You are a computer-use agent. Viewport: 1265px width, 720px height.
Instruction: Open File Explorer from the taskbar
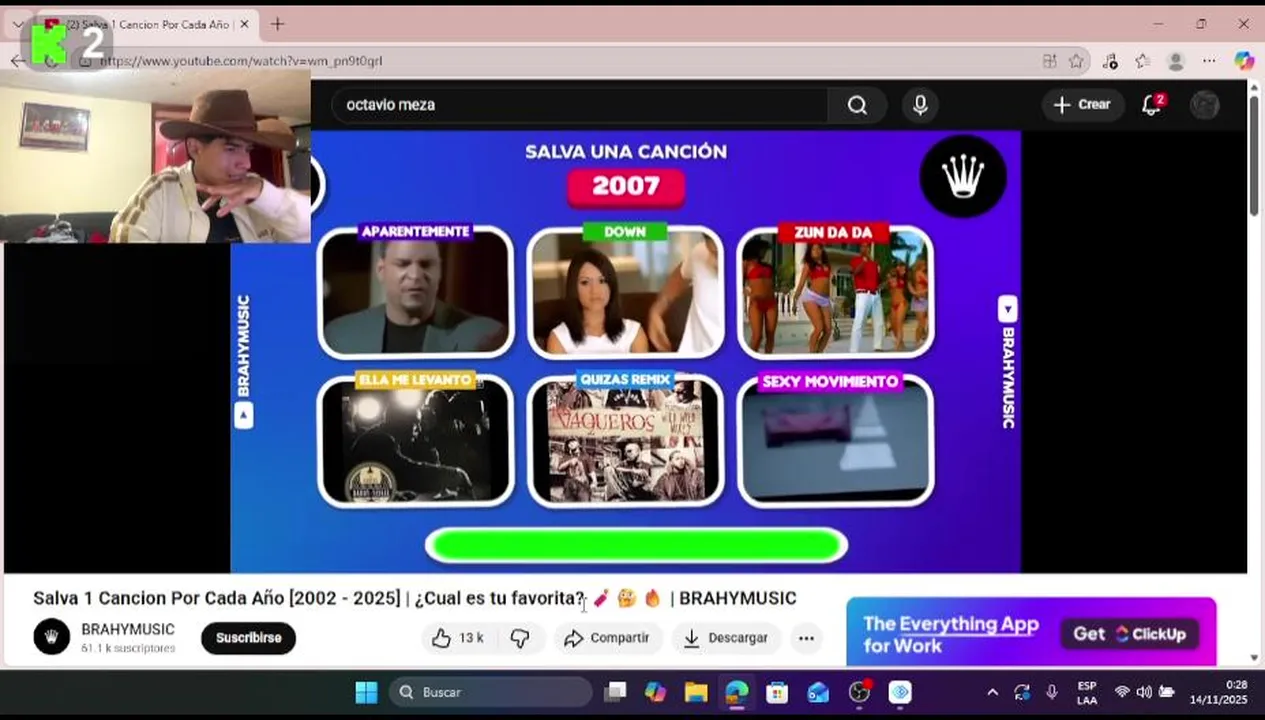(696, 692)
